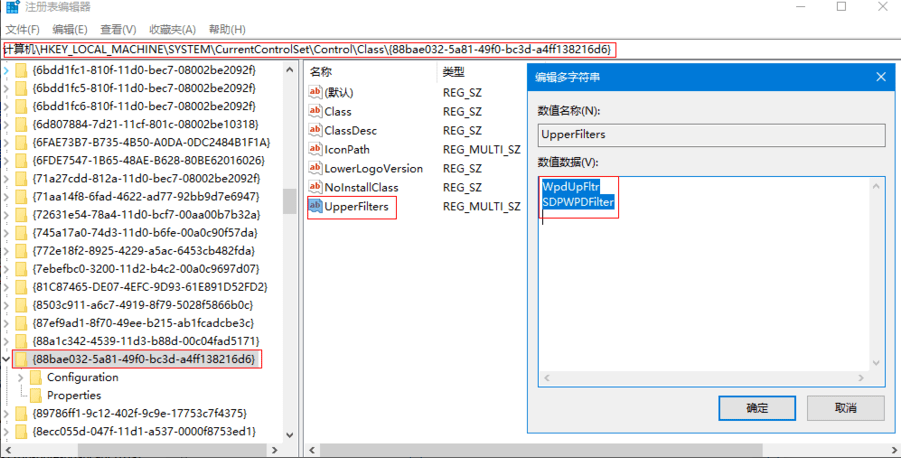
Task: Open the 文件(F) menu
Action: coord(22,29)
